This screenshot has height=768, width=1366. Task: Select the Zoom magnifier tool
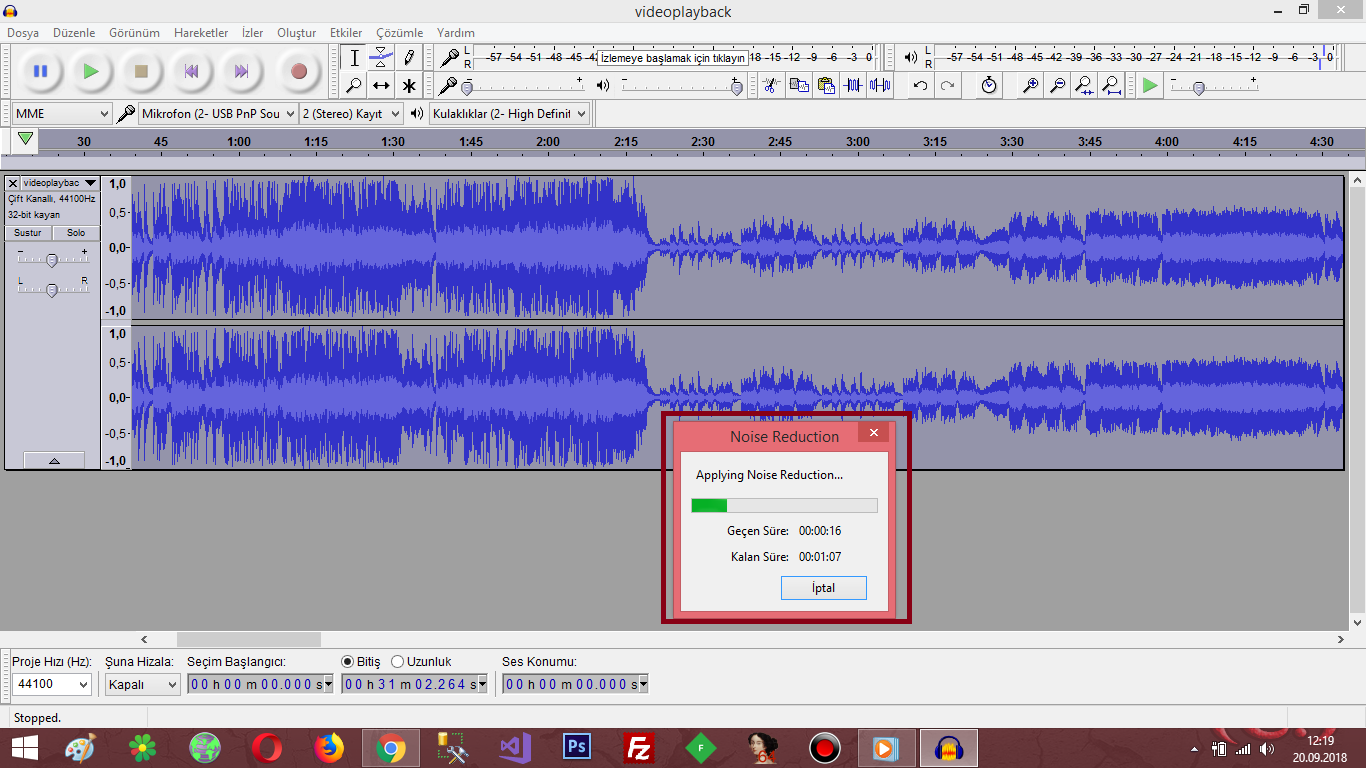[x=354, y=85]
